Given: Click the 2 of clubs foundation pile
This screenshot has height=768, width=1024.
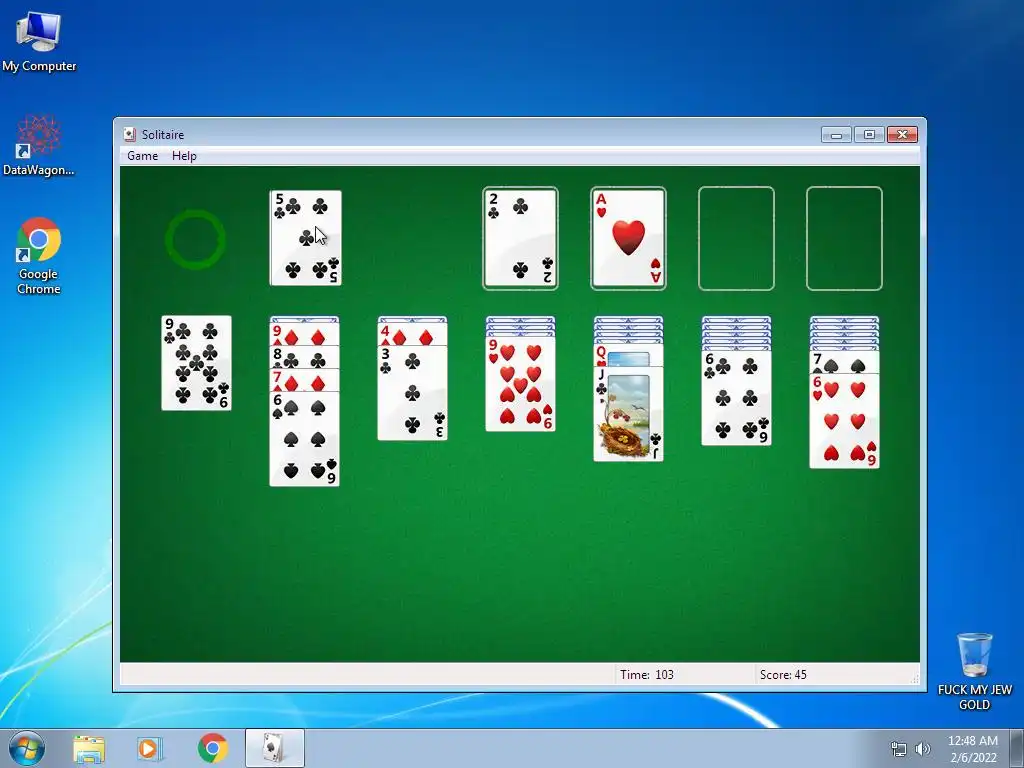Looking at the screenshot, I should tap(520, 238).
